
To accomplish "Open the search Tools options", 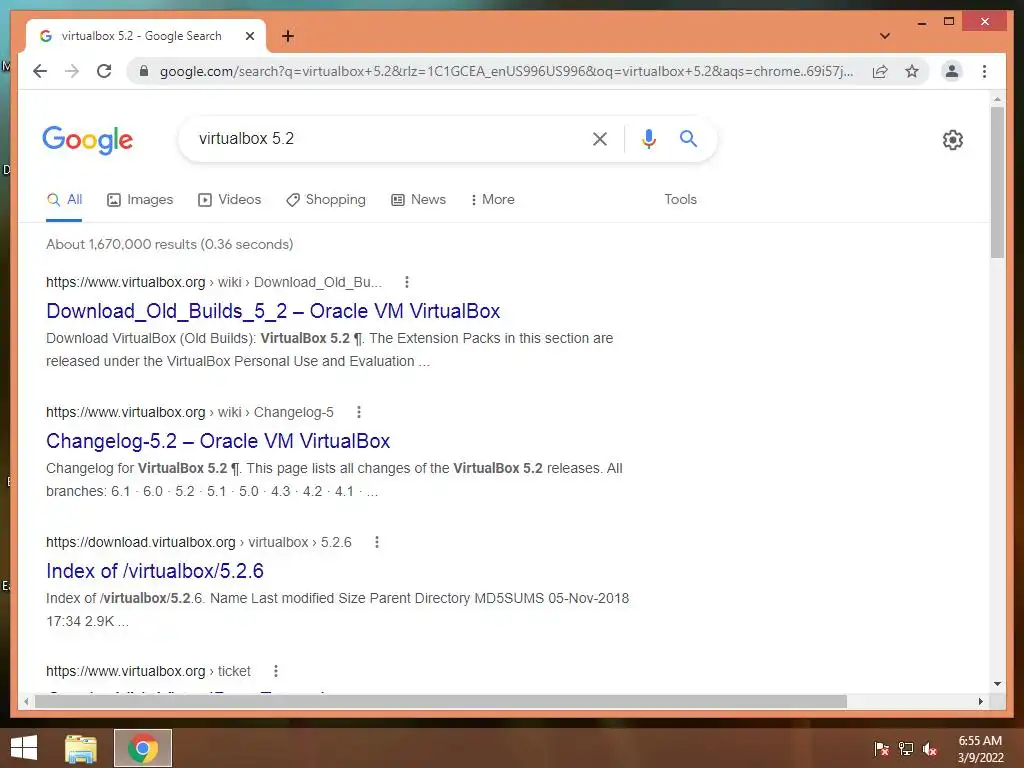I will (680, 200).
